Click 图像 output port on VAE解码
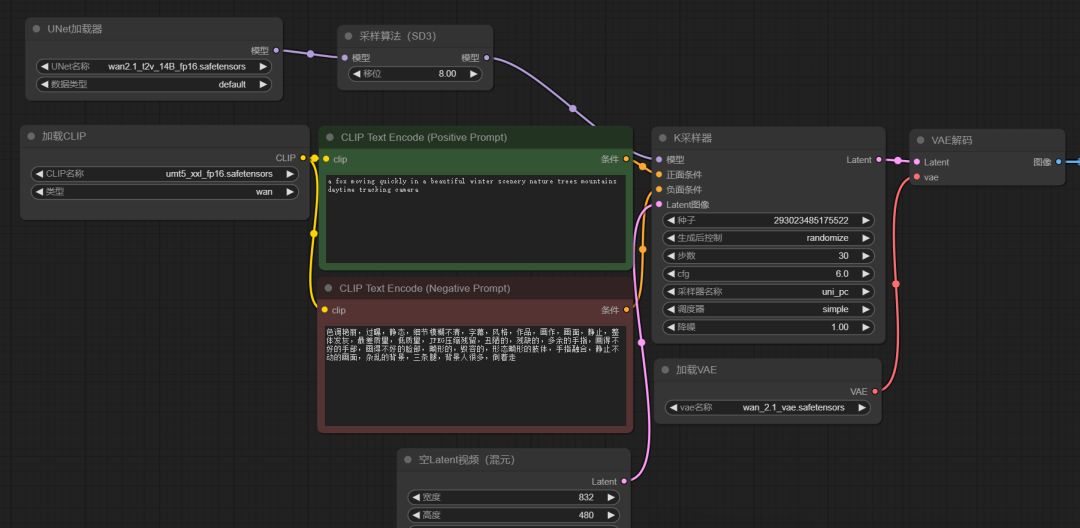The image size is (1080, 528). pyautogui.click(x=1058, y=162)
